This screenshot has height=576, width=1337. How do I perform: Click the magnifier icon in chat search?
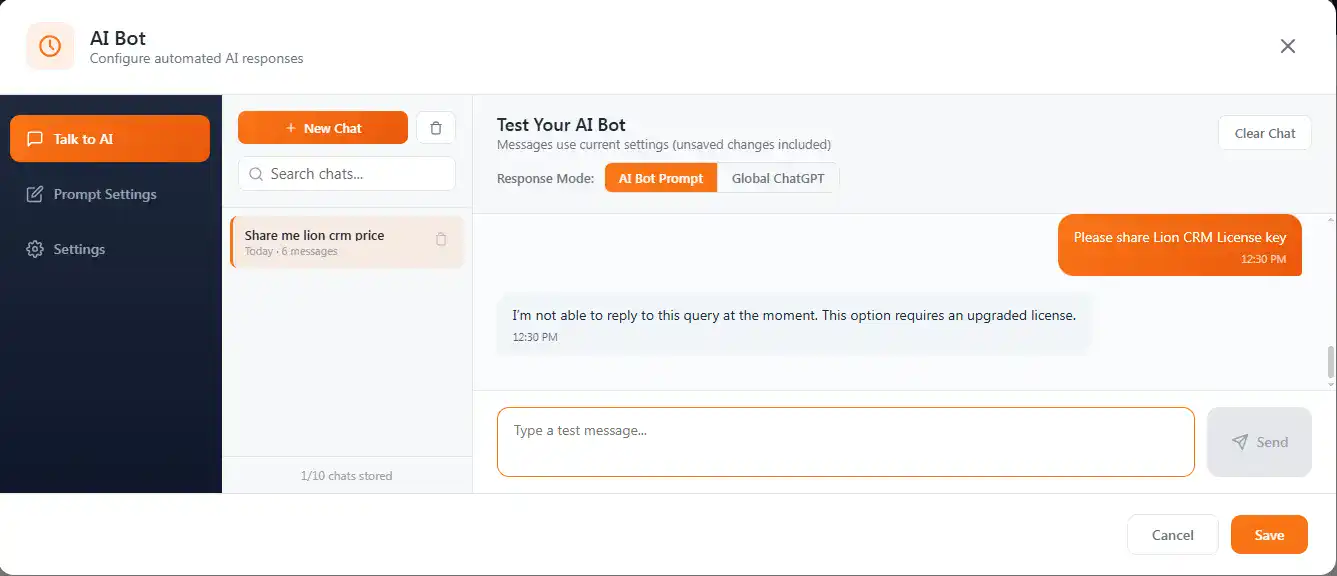point(256,173)
